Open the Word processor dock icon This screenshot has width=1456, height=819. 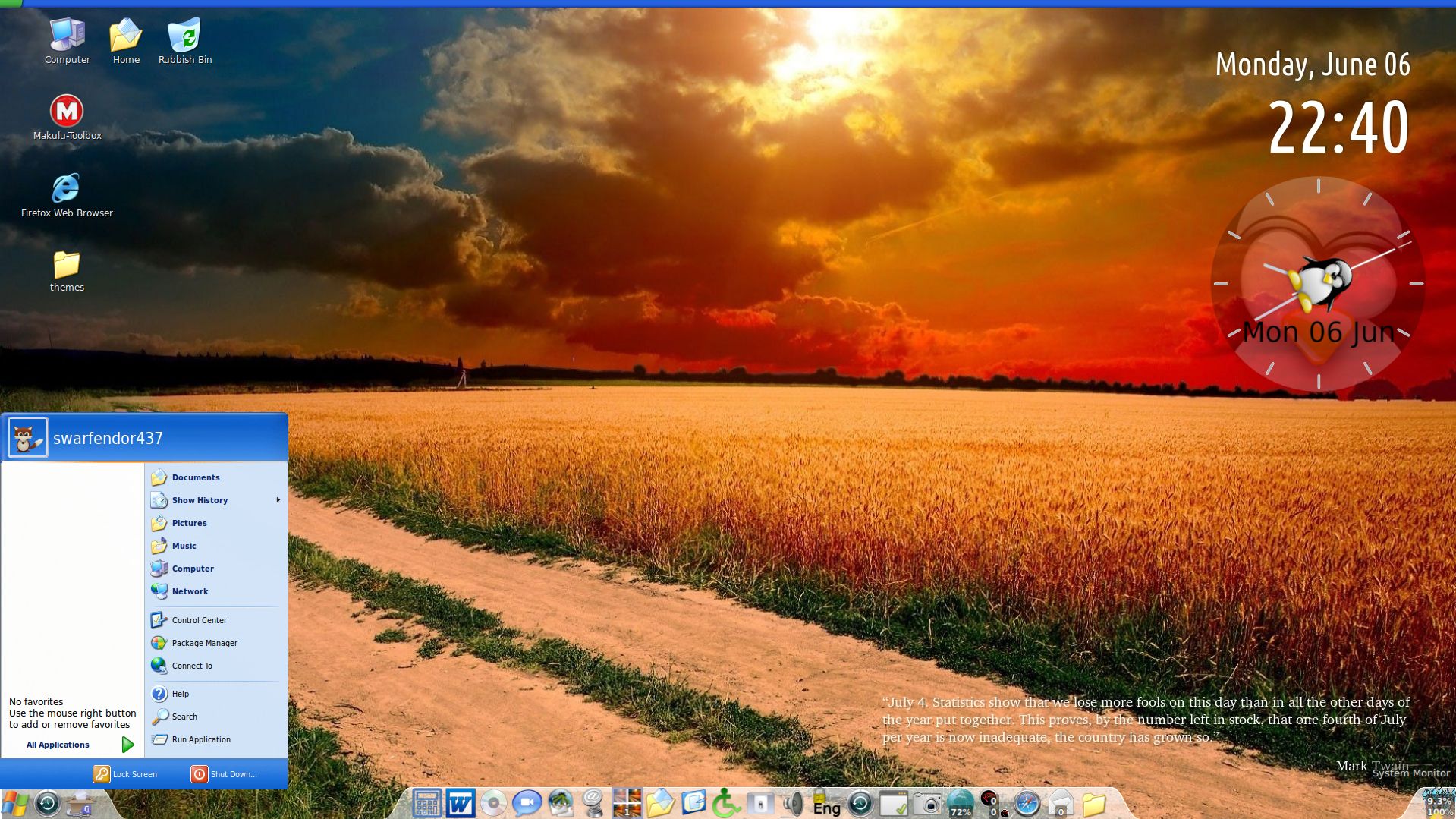[x=460, y=803]
